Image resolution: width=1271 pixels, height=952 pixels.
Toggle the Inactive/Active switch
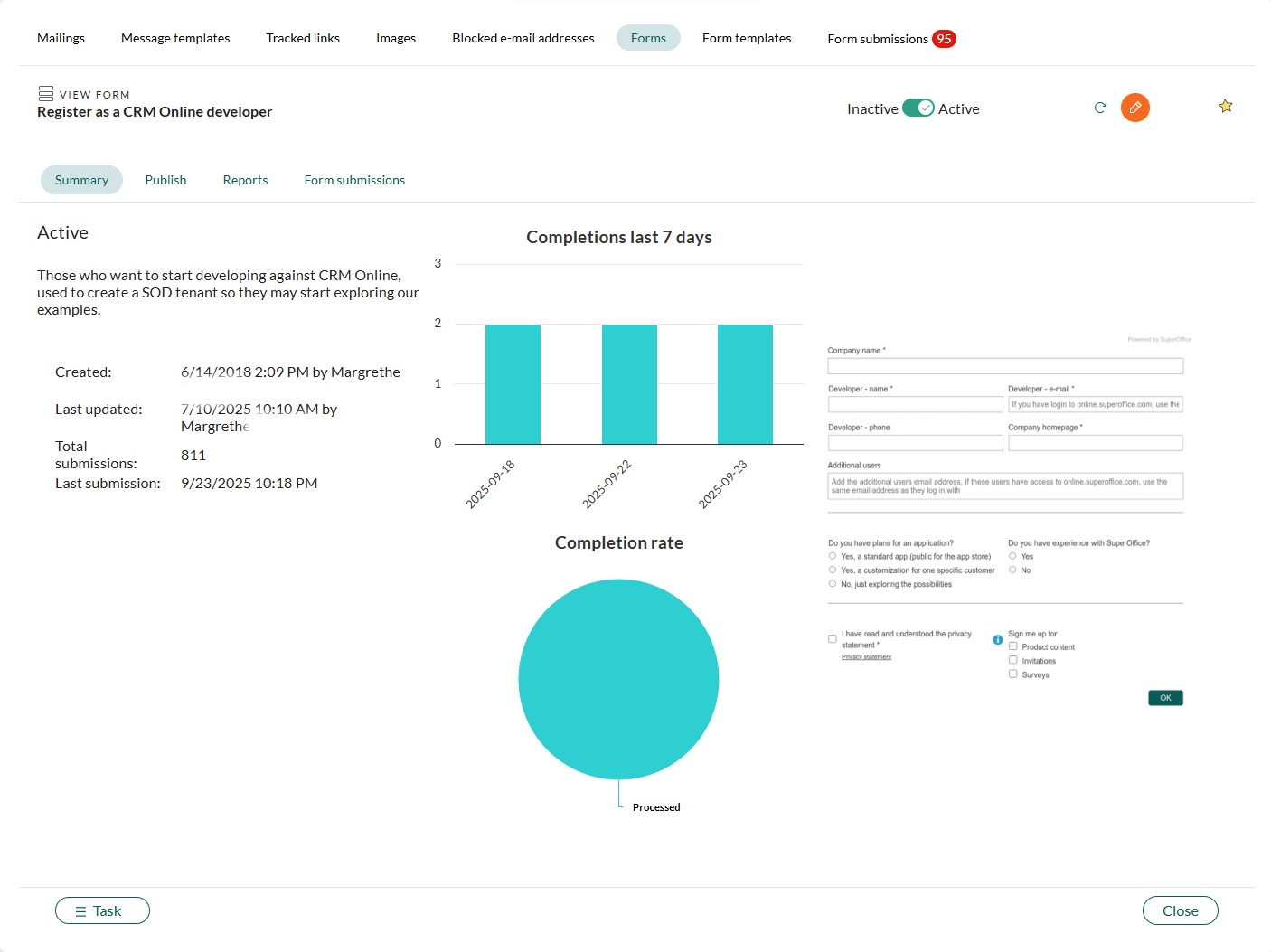point(918,108)
